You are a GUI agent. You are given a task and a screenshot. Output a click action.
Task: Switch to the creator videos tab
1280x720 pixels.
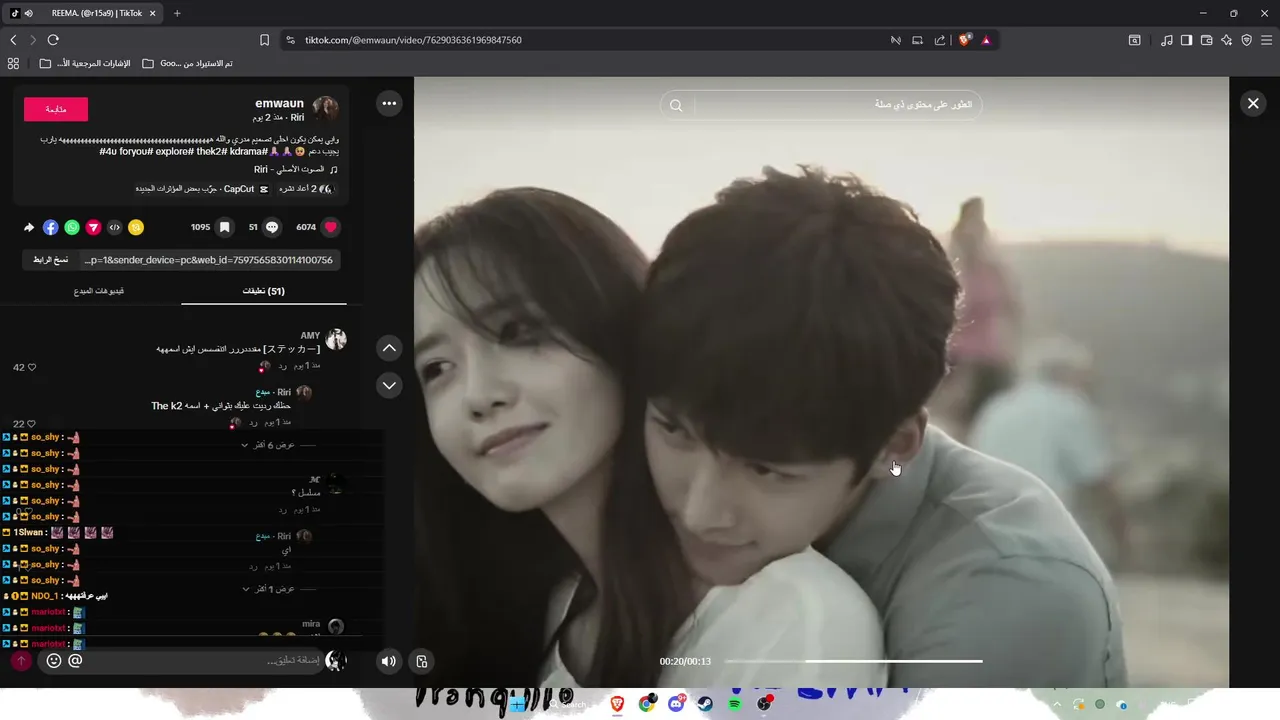pyautogui.click(x=99, y=291)
